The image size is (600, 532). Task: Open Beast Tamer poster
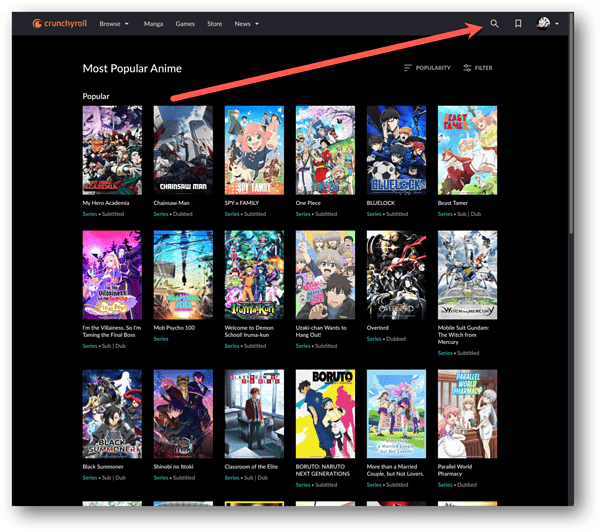pos(467,150)
